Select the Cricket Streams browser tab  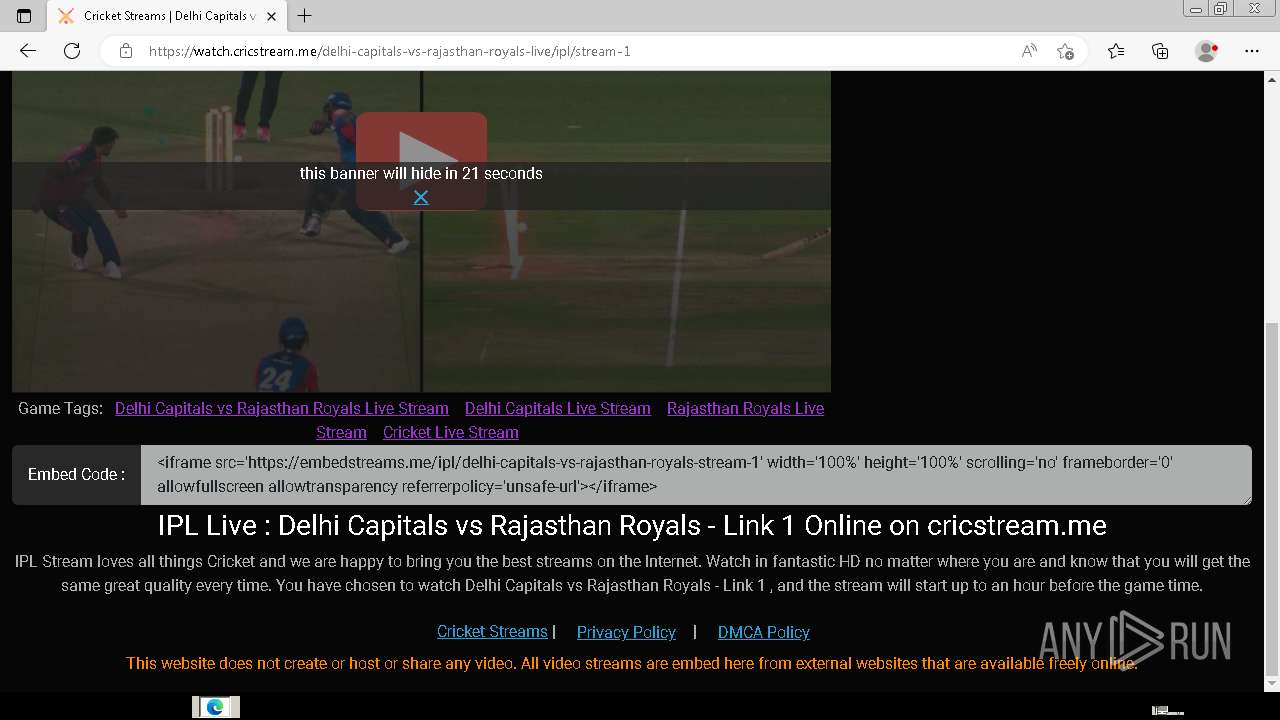tap(167, 16)
